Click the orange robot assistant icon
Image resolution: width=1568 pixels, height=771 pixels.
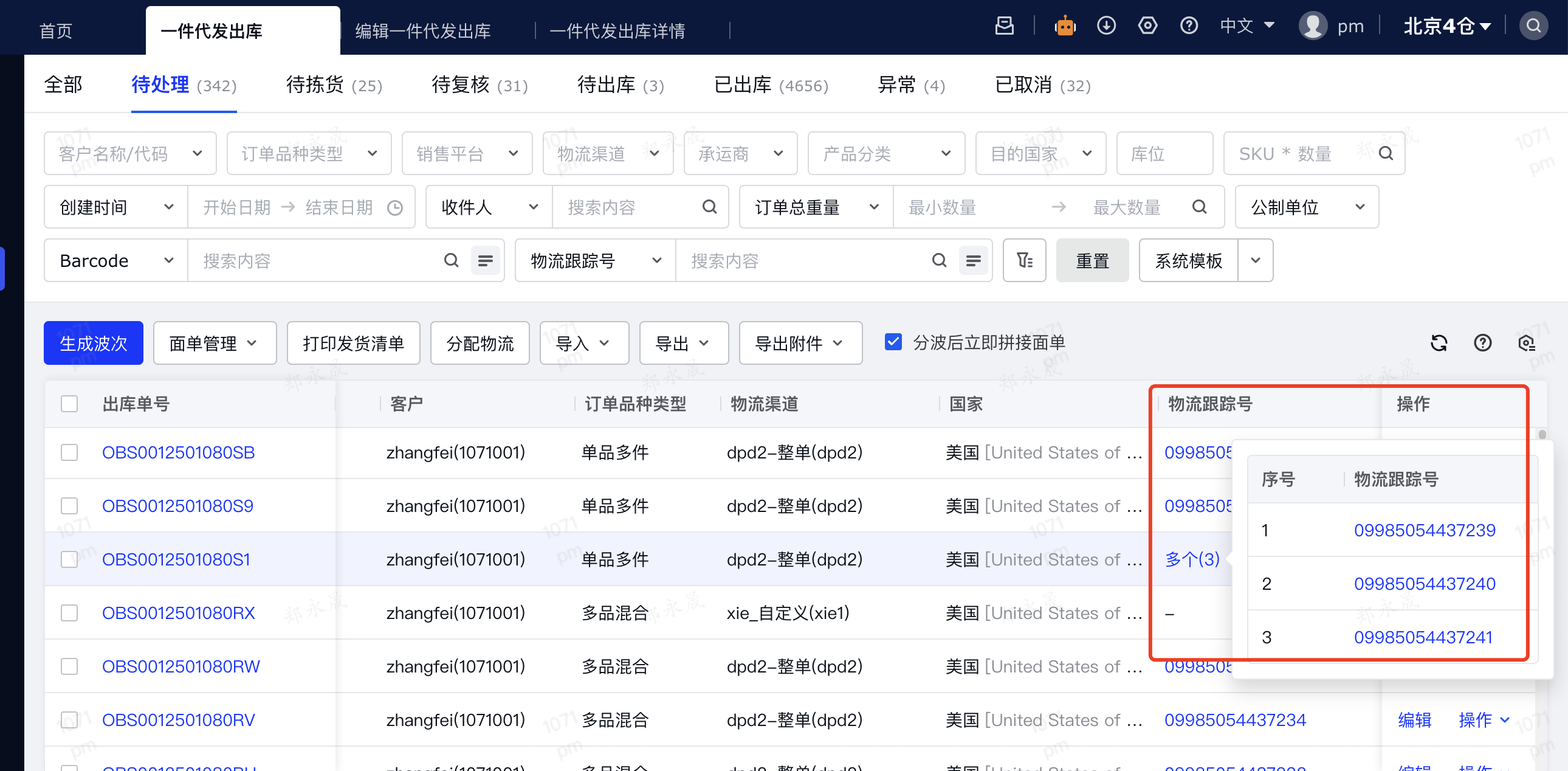(1065, 26)
